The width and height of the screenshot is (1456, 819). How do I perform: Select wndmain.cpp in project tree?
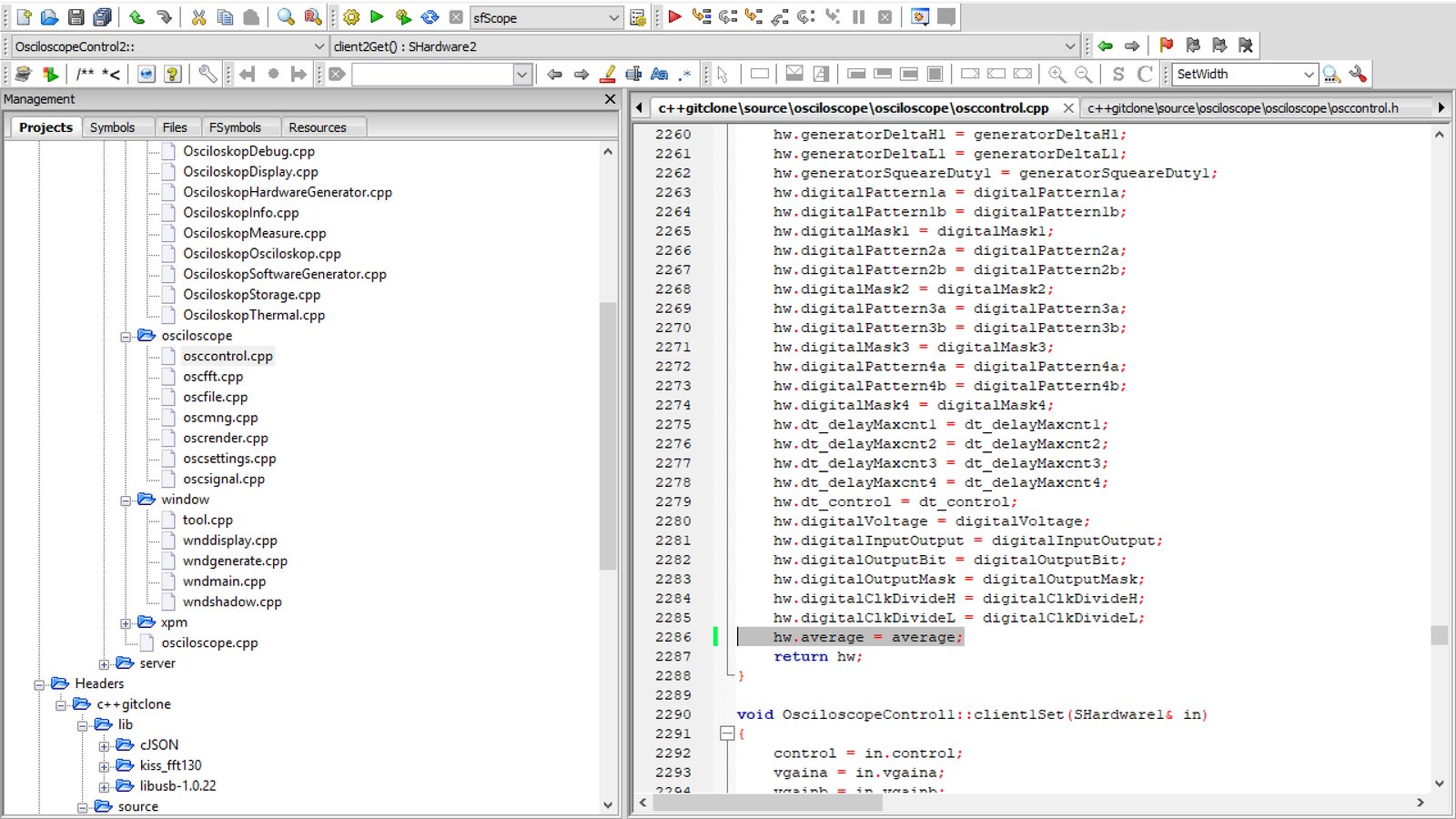(224, 581)
